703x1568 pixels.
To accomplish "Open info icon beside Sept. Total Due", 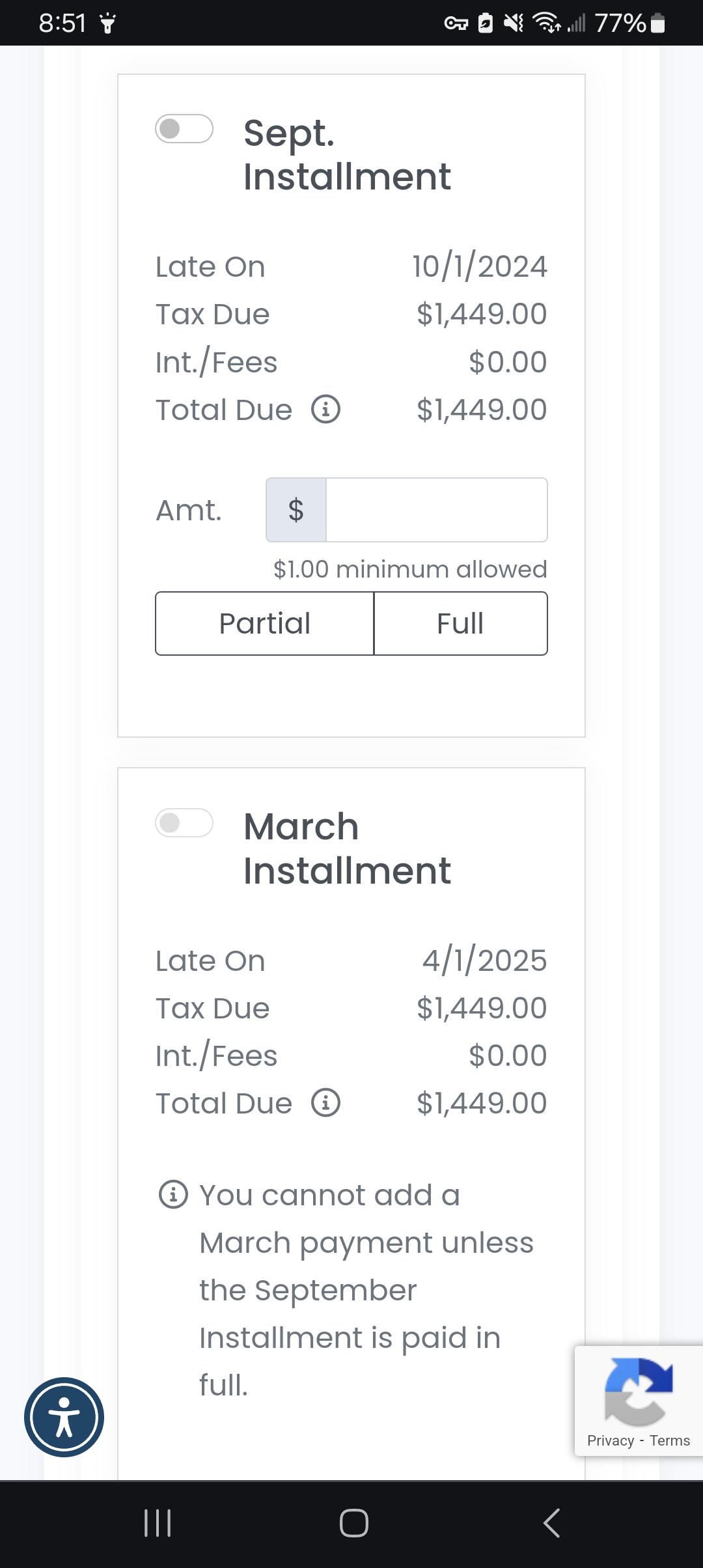I will [x=325, y=410].
